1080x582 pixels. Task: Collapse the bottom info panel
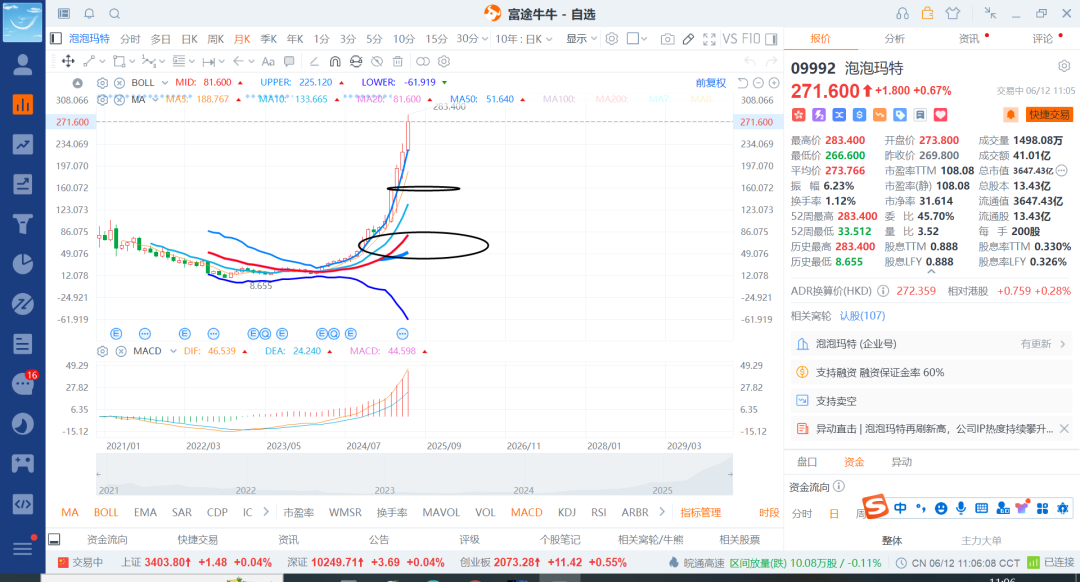coord(54,539)
